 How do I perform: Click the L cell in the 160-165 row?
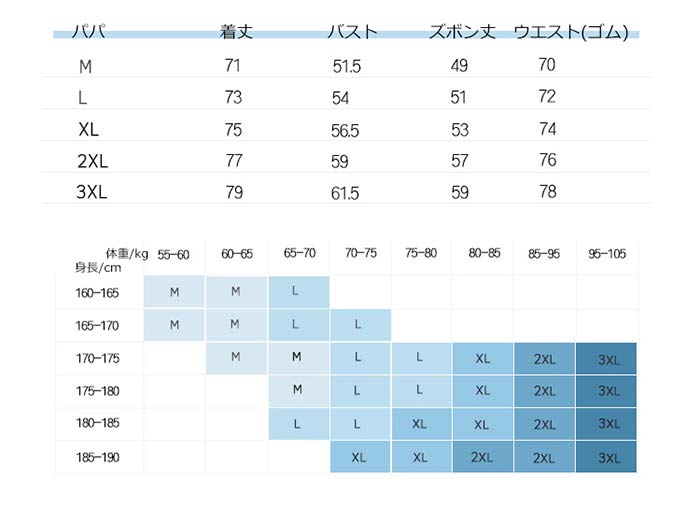pyautogui.click(x=298, y=292)
